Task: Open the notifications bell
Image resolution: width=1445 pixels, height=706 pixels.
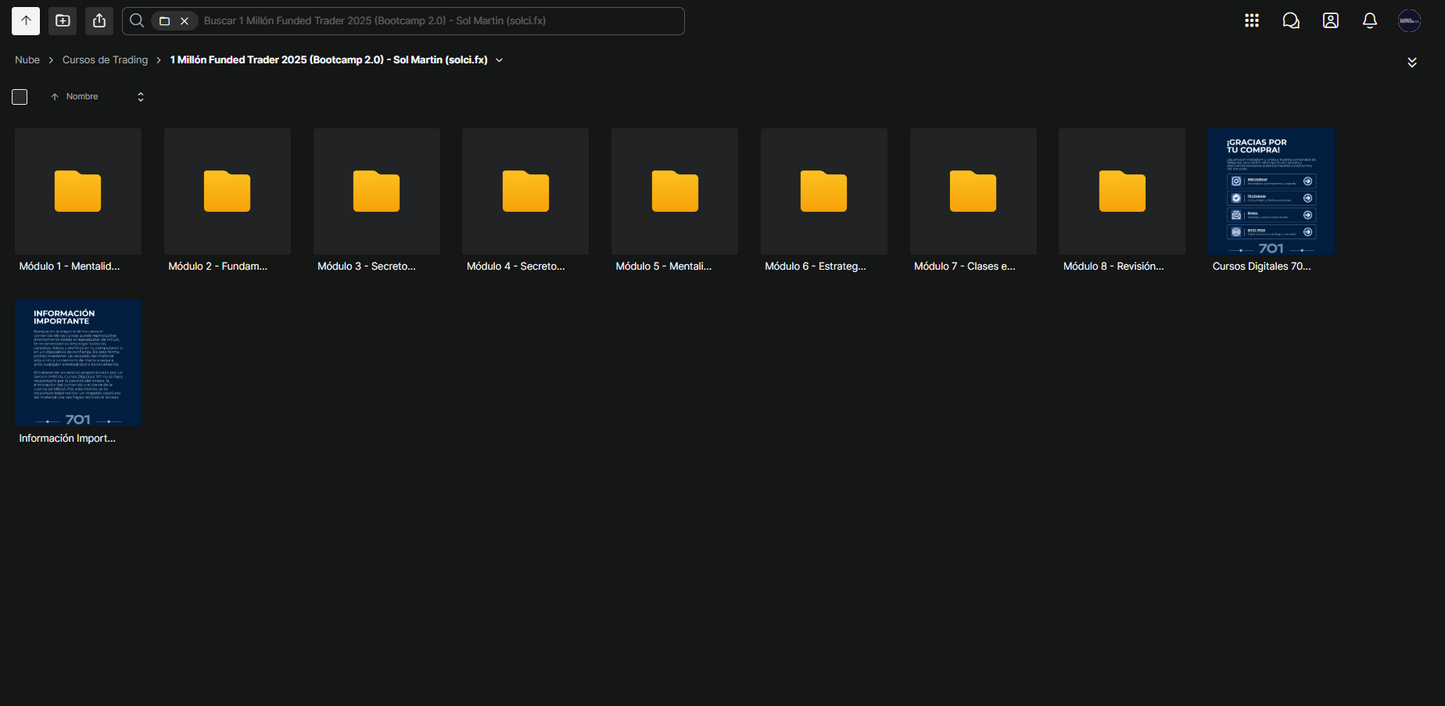Action: pos(1370,20)
